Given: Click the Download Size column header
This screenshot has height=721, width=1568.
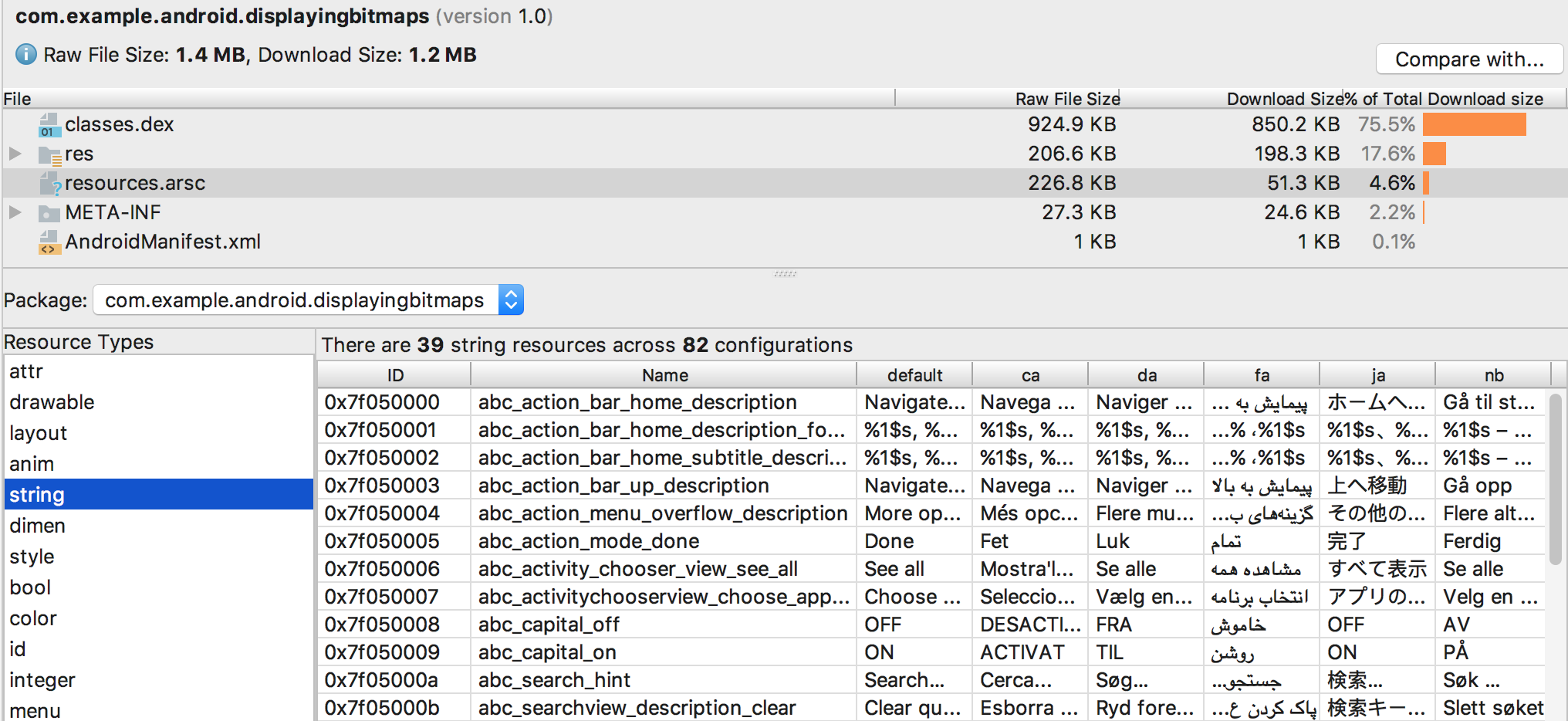Looking at the screenshot, I should [1282, 98].
